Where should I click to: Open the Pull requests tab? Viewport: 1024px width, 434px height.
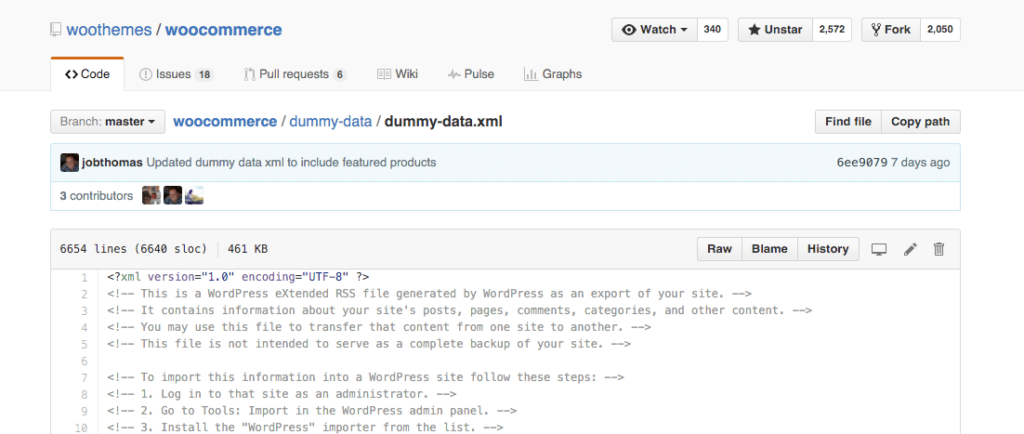tap(295, 74)
